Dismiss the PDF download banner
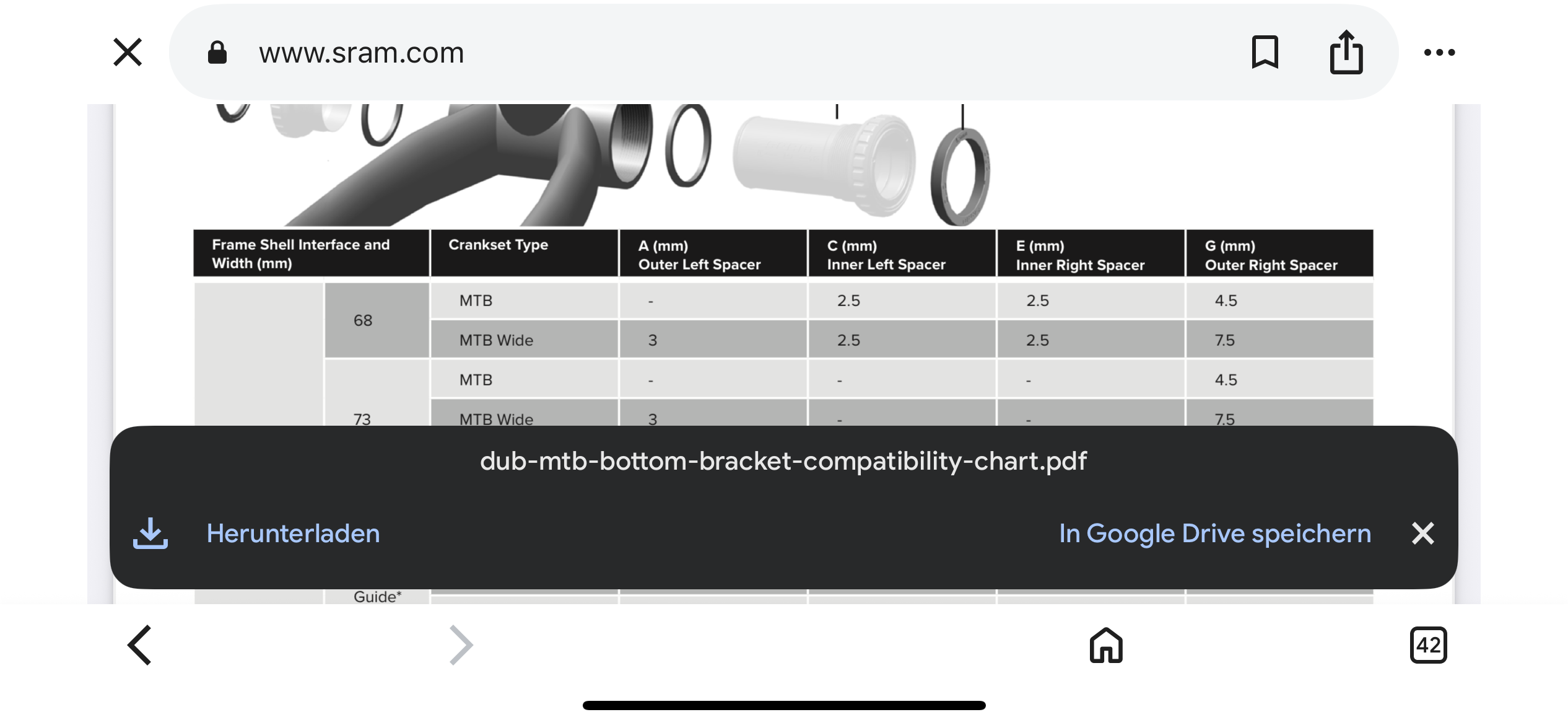The height and width of the screenshot is (725, 1568). click(1422, 533)
